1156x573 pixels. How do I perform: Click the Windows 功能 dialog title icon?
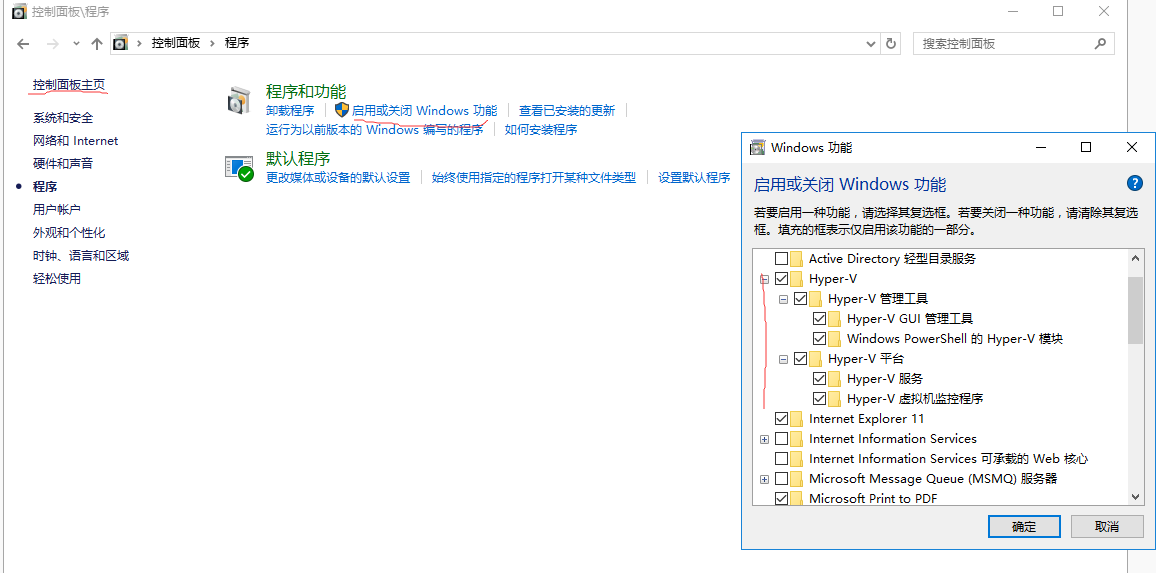757,147
